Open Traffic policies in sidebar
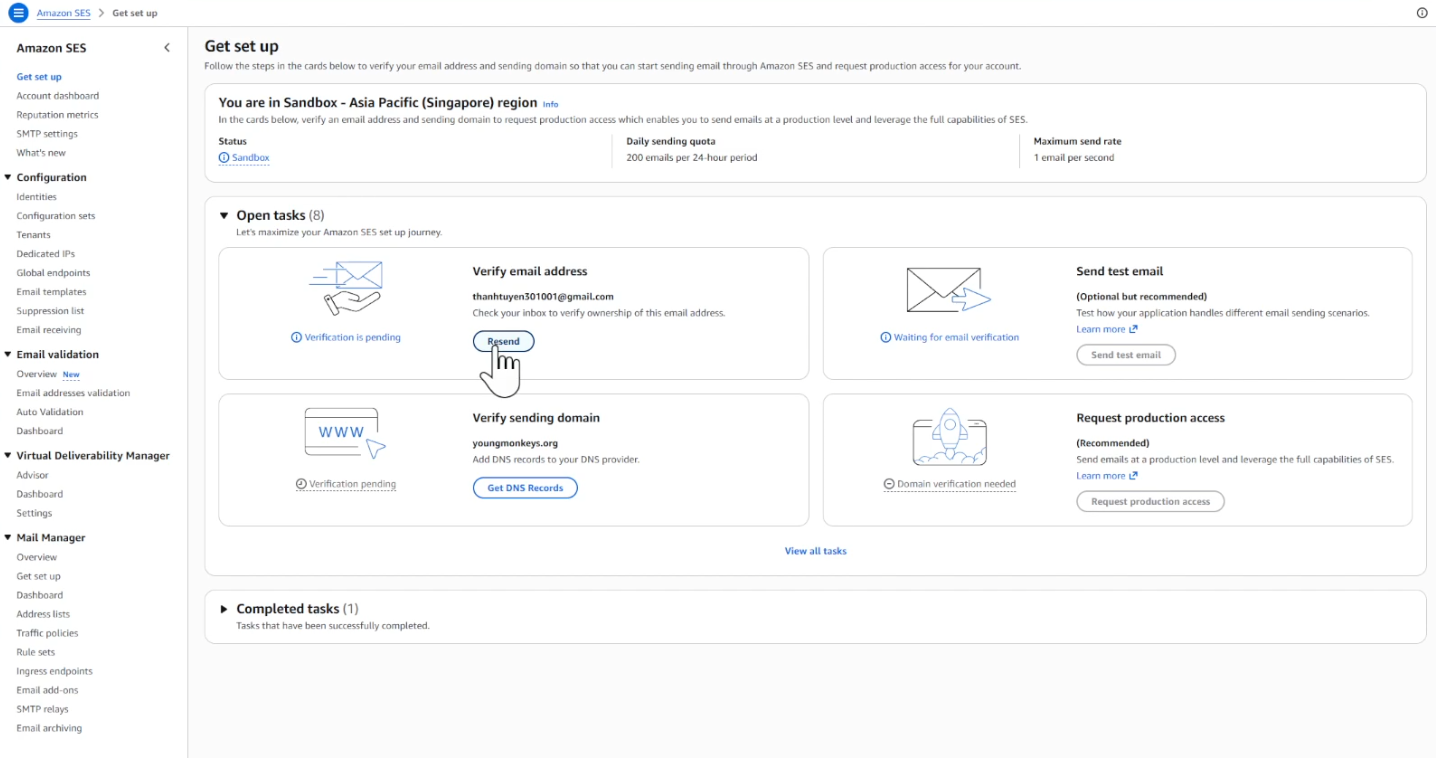Viewport: 1436px width, 758px height. pos(47,633)
